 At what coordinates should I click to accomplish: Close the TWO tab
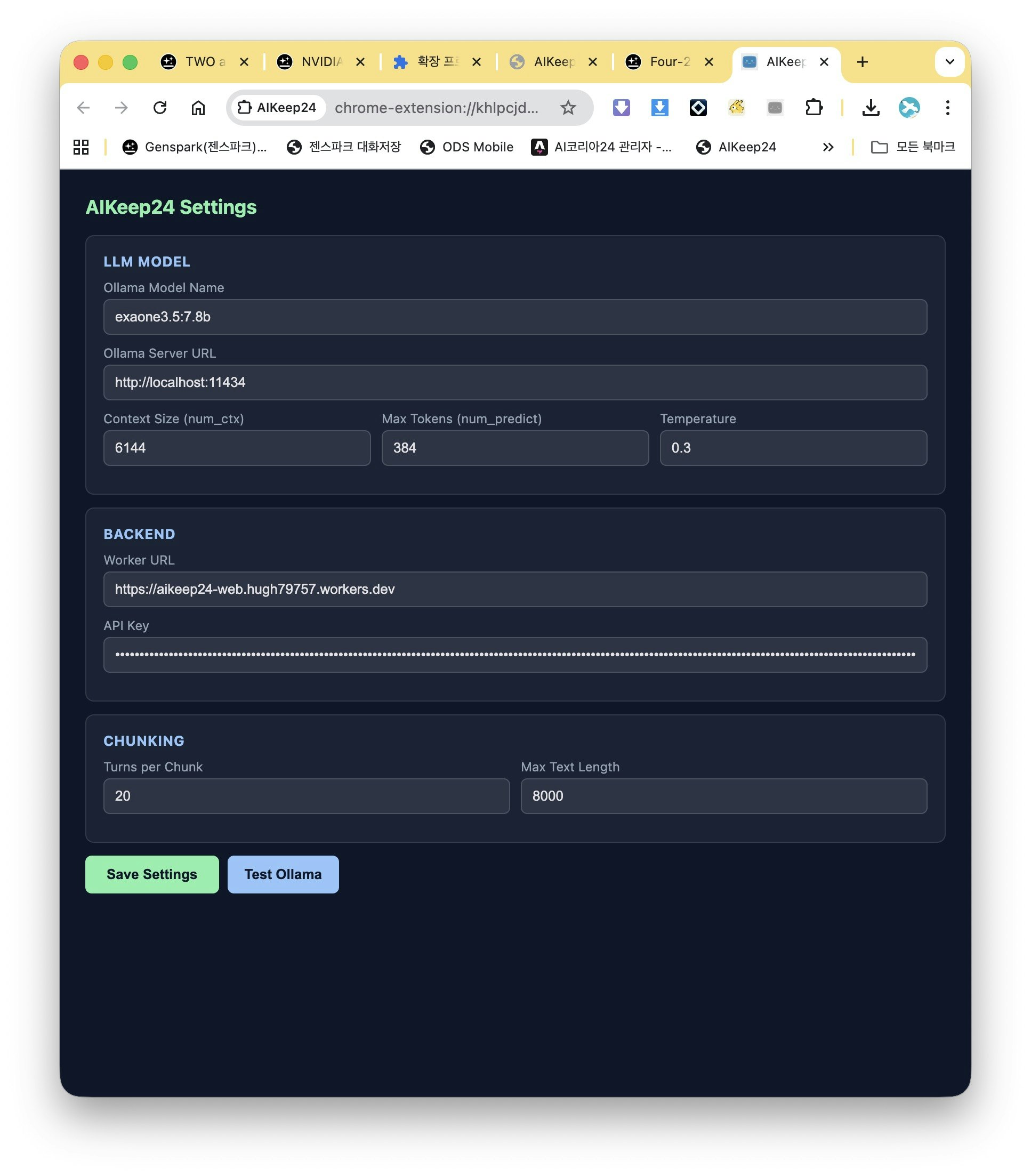click(244, 61)
